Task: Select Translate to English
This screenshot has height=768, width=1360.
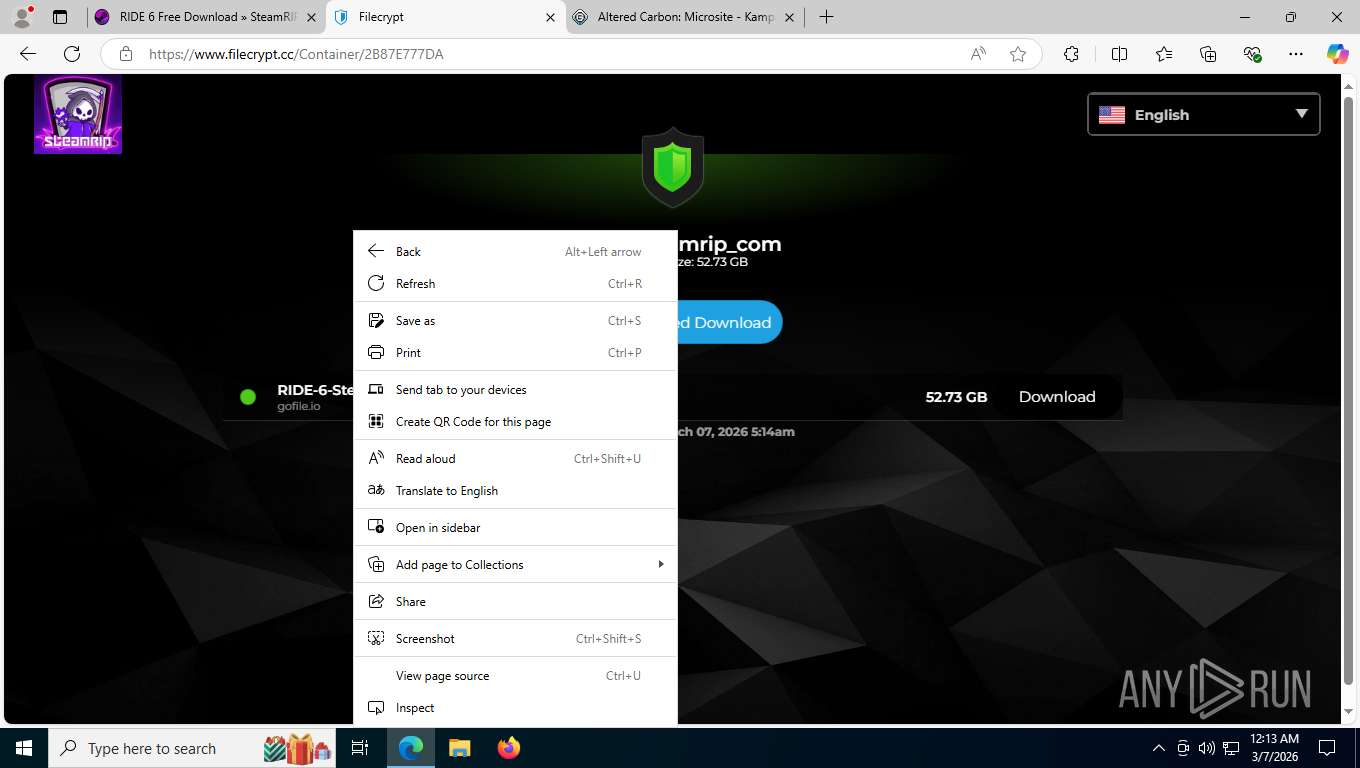Action: [515, 491]
